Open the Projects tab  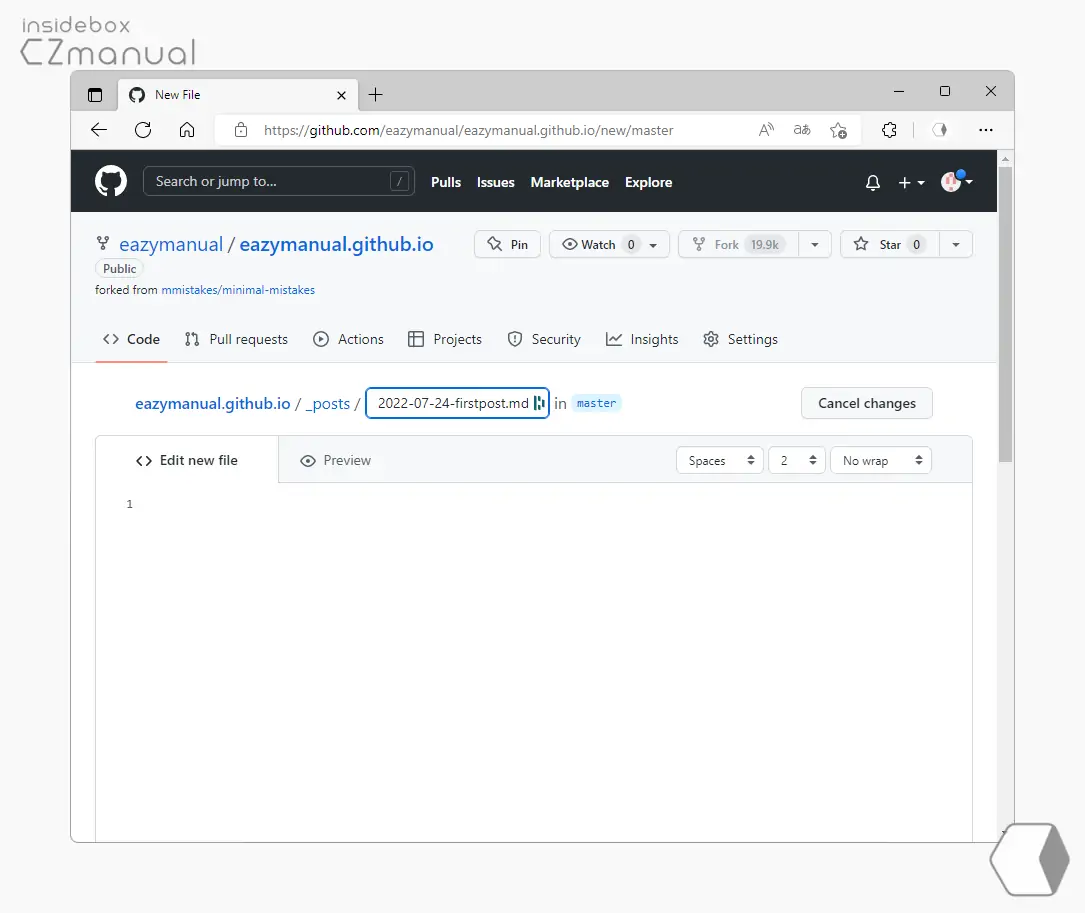[x=445, y=339]
